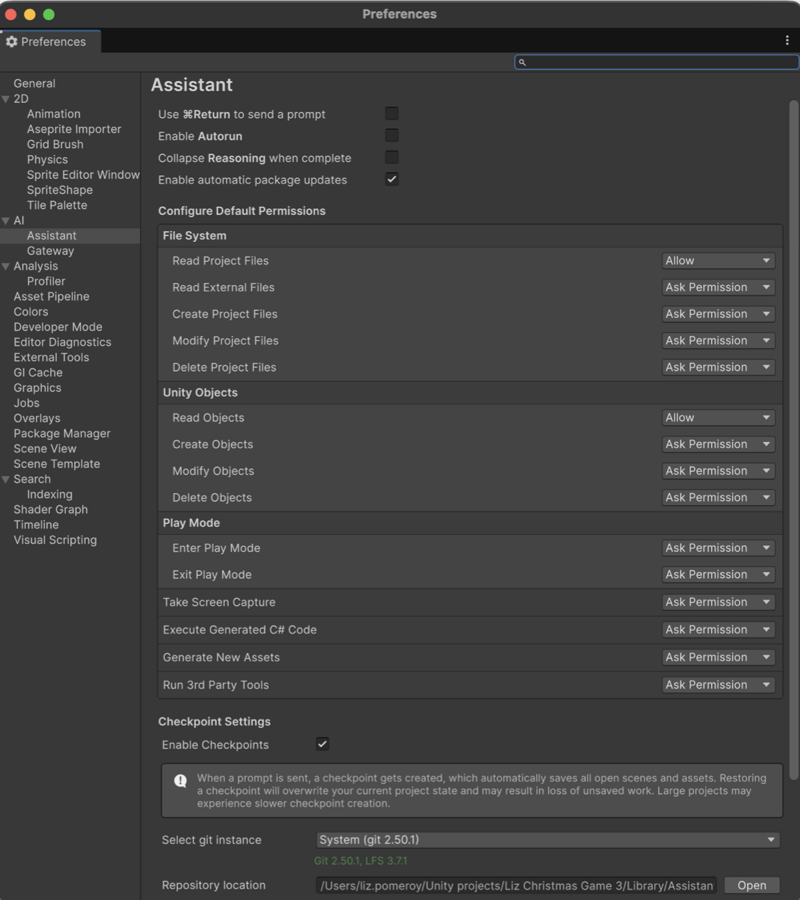Open the Read External Files permission dropdown
Image resolution: width=800 pixels, height=900 pixels.
(717, 287)
